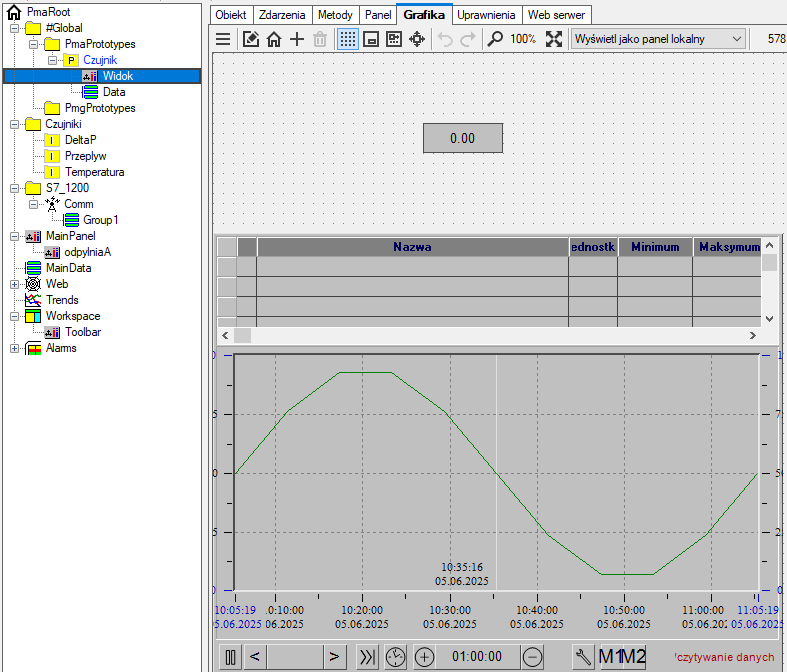Click the table's down scroll arrow

[x=769, y=319]
